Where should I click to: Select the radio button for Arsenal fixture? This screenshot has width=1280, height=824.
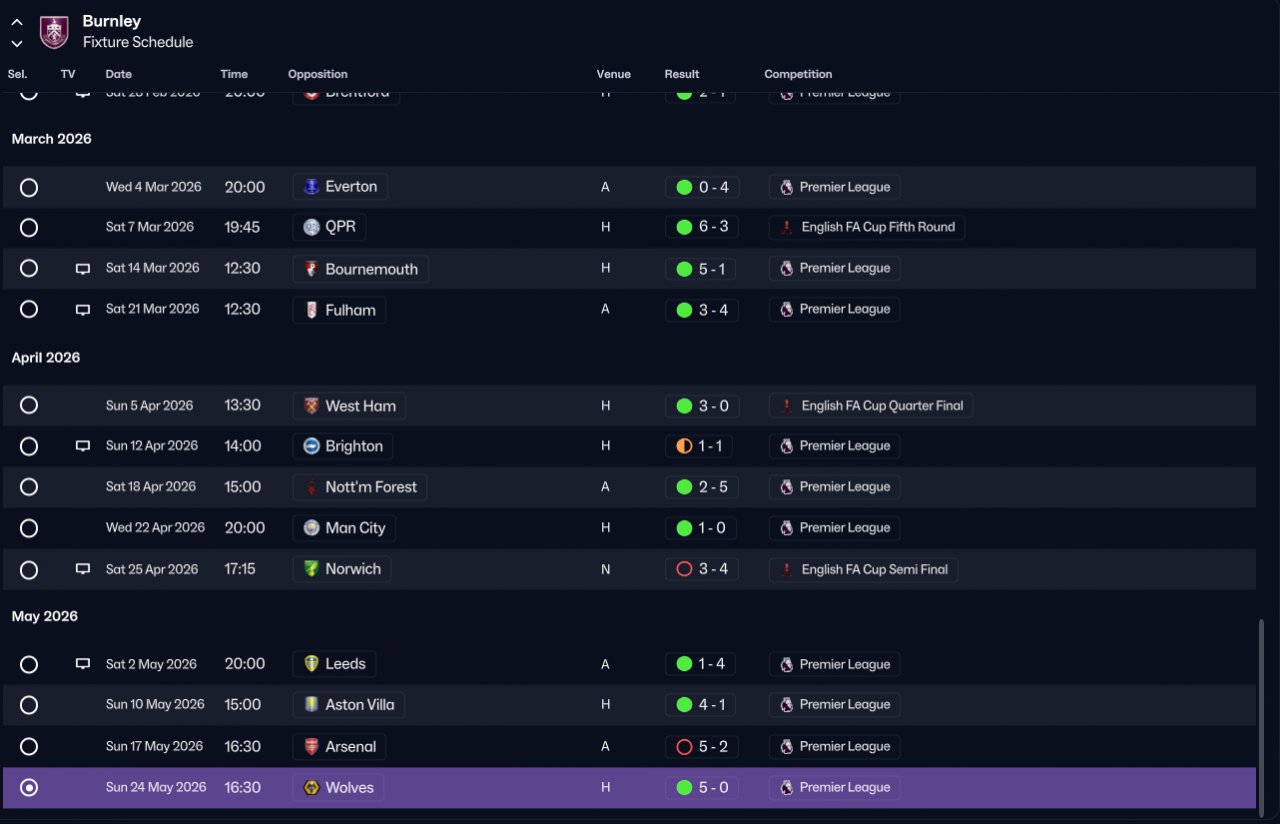tap(29, 747)
